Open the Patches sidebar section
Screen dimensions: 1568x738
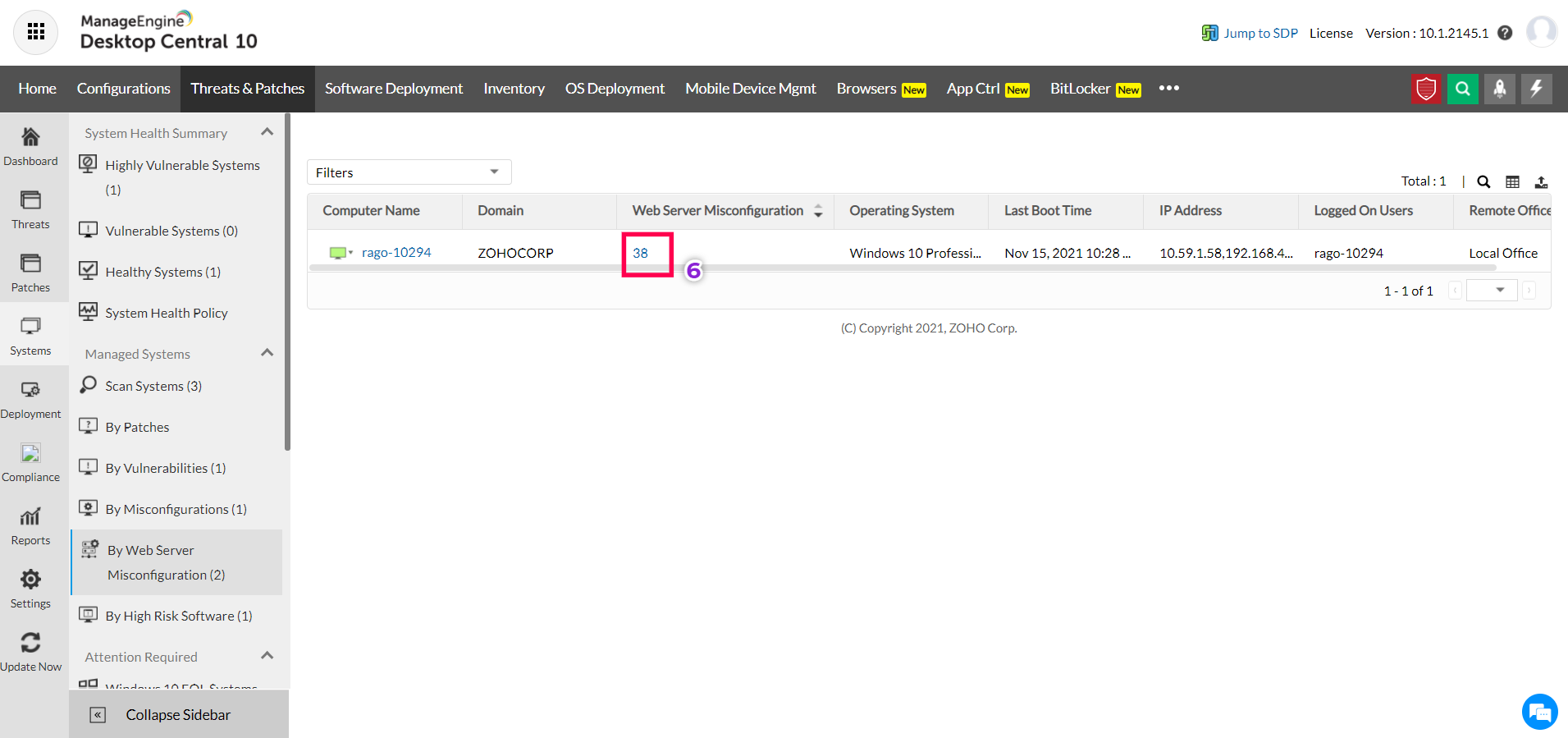pos(30,273)
